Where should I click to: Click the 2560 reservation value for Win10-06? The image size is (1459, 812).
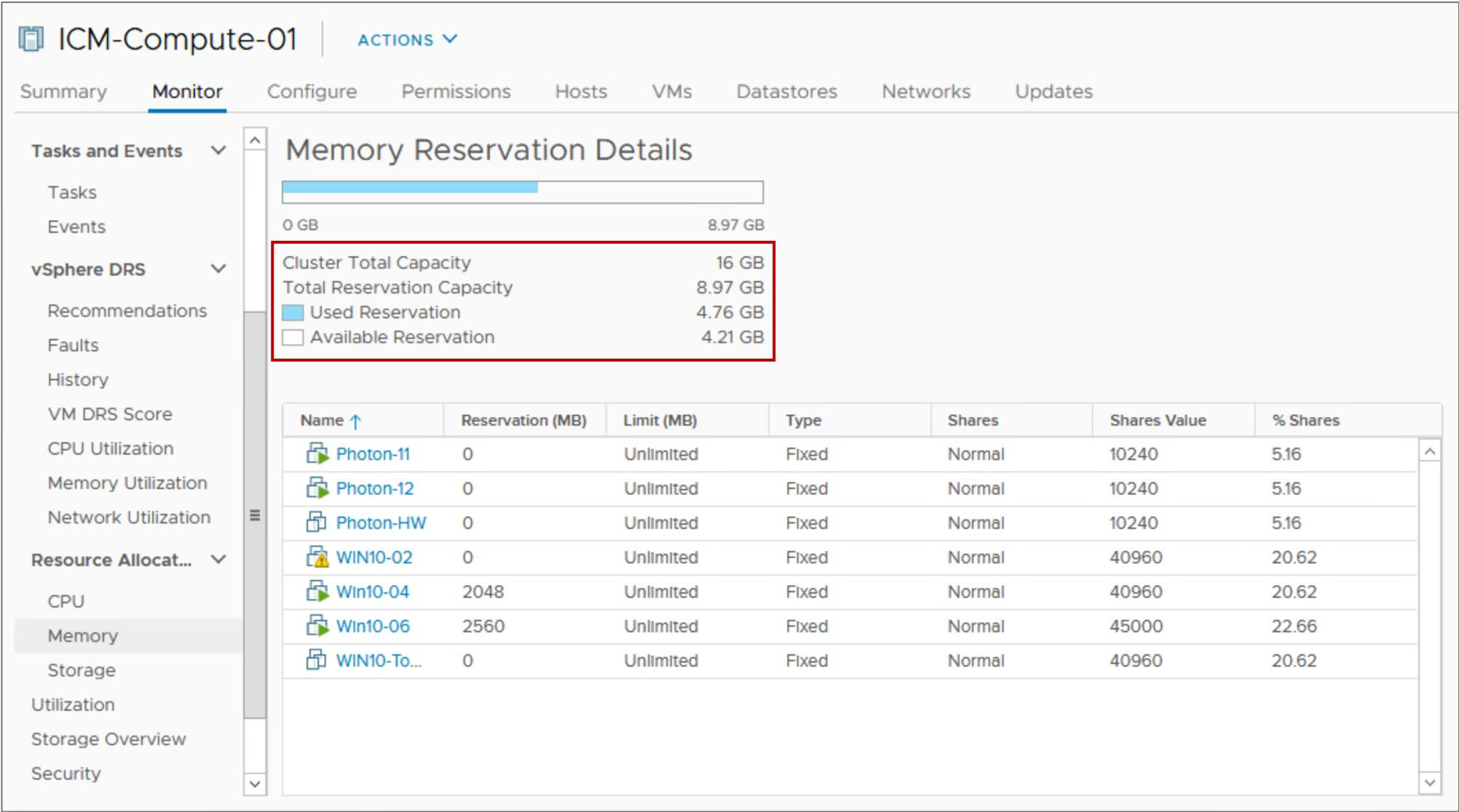pos(483,626)
